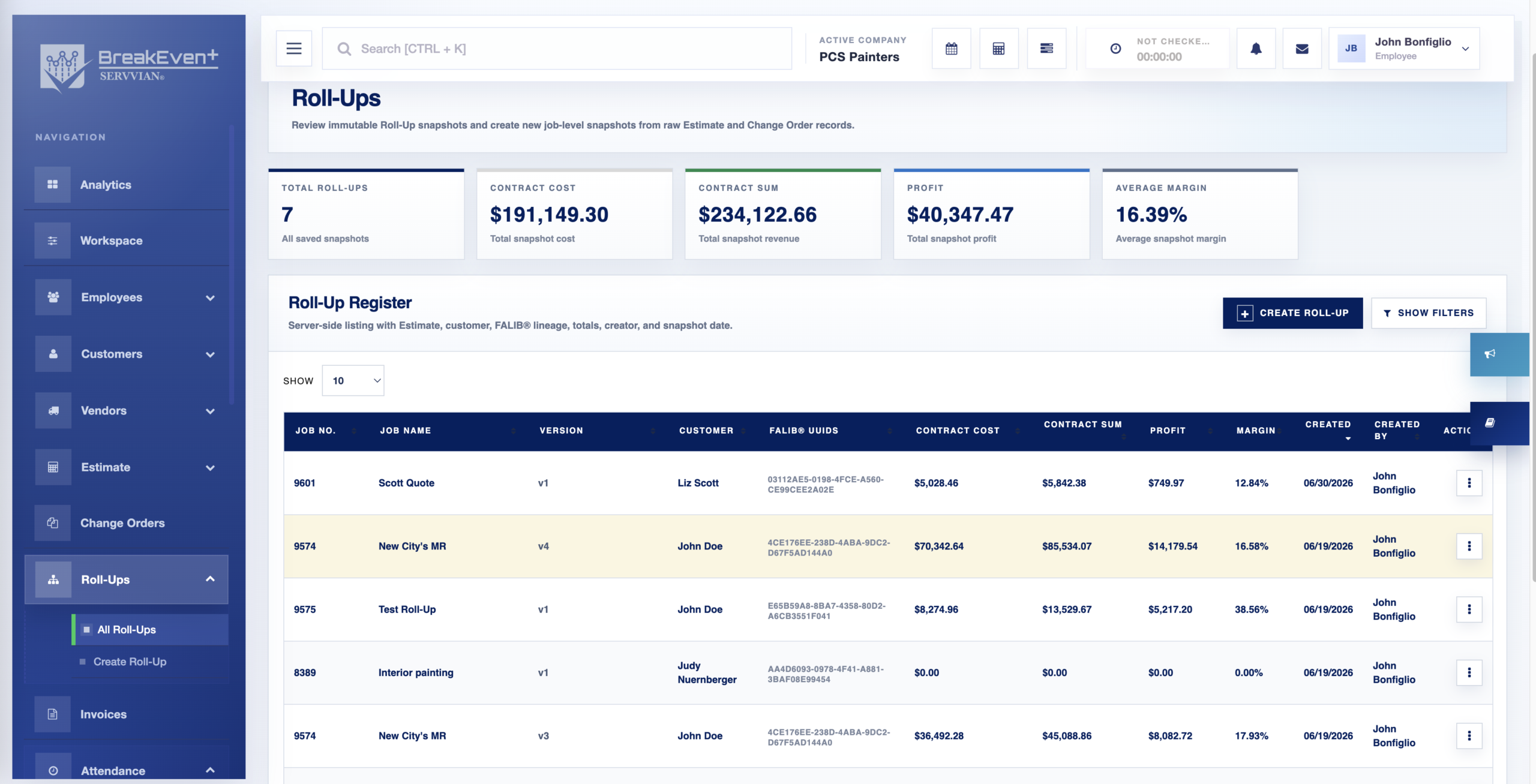Click the sidebar navigation scrollbar
This screenshot has width=1536, height=784.
tap(231, 264)
